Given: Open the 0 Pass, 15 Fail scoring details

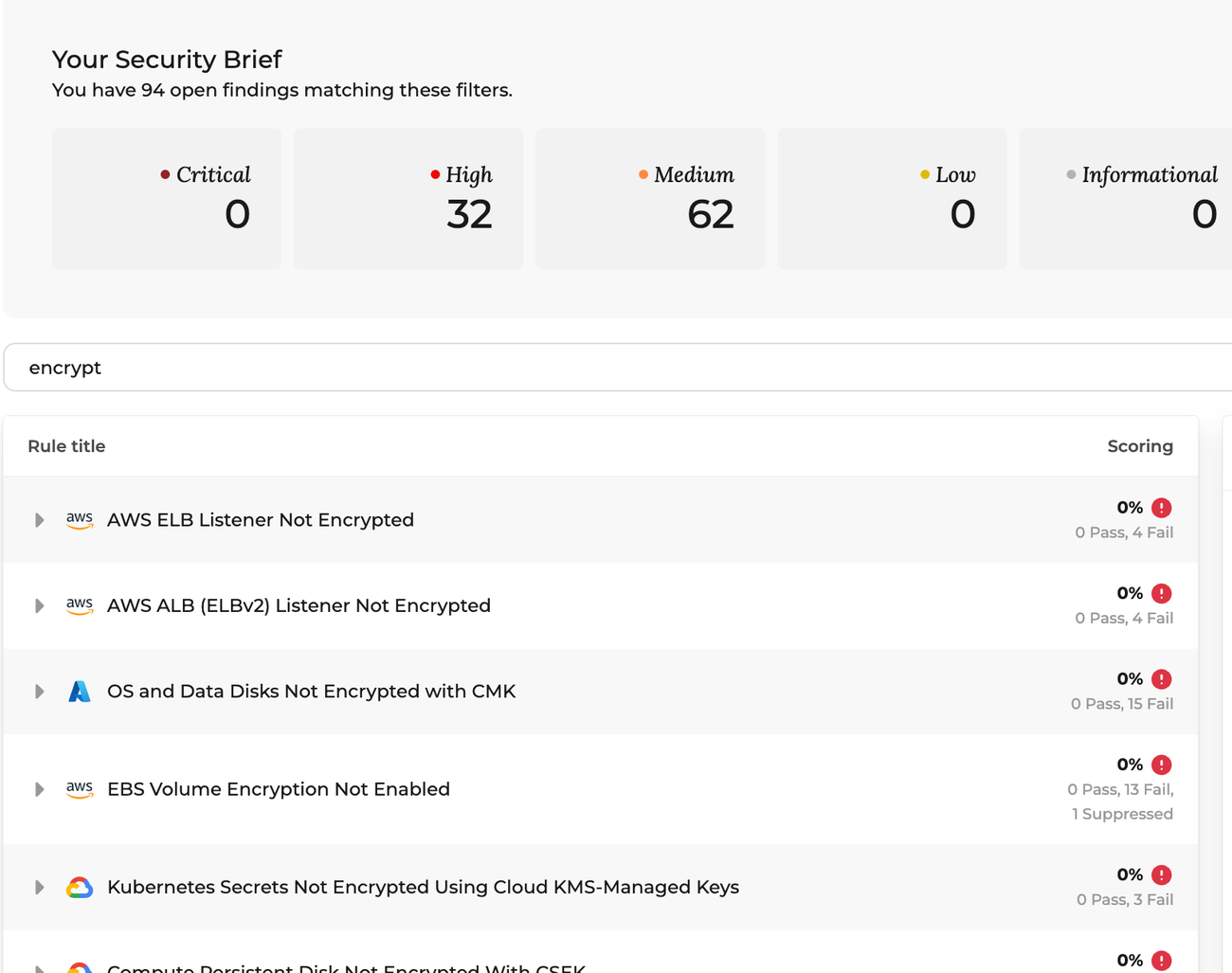Looking at the screenshot, I should [x=1122, y=703].
